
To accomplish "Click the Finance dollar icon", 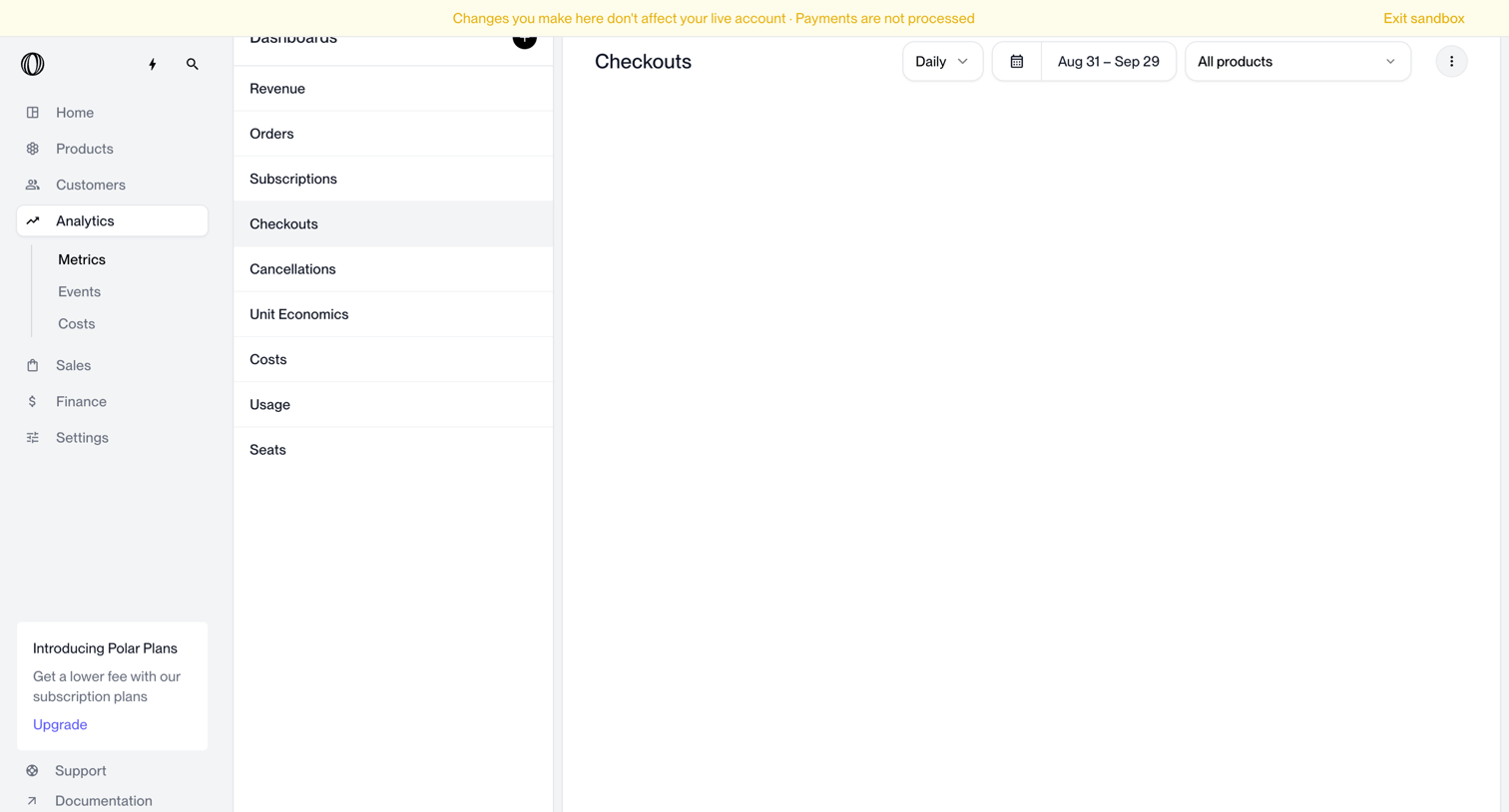I will (33, 401).
